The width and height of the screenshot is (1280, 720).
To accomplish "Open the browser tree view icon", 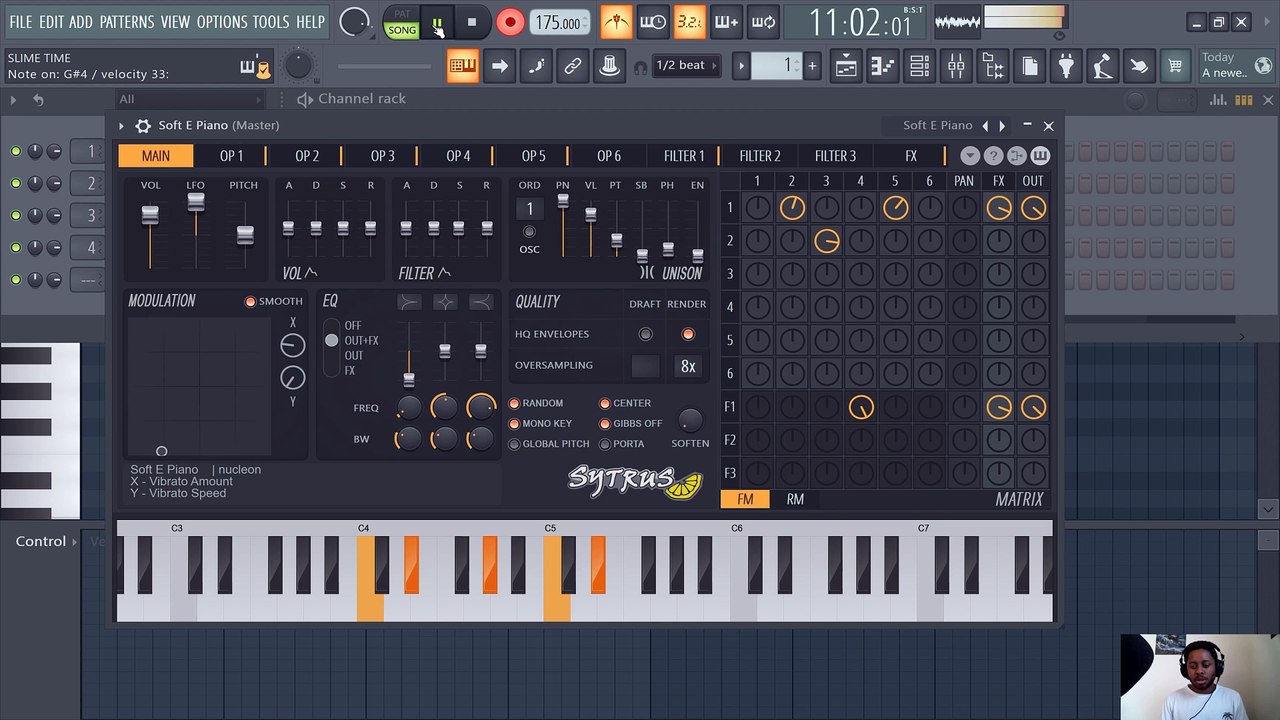I will (x=992, y=66).
